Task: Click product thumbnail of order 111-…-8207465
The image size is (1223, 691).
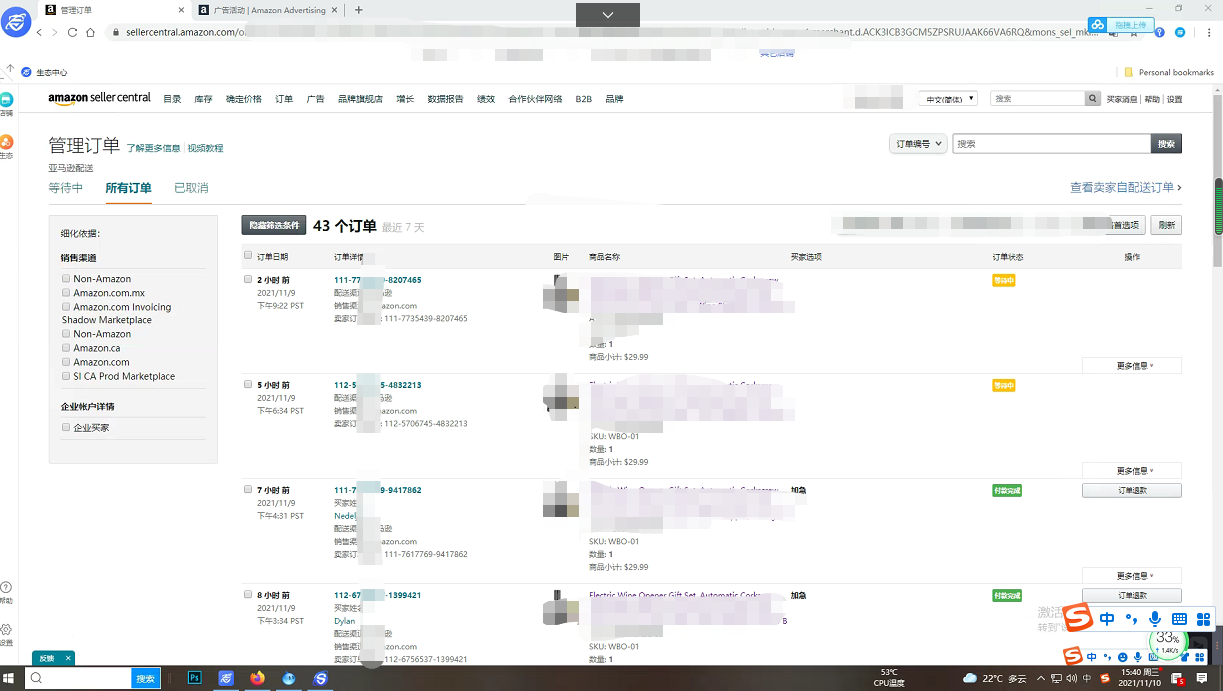Action: coord(560,294)
